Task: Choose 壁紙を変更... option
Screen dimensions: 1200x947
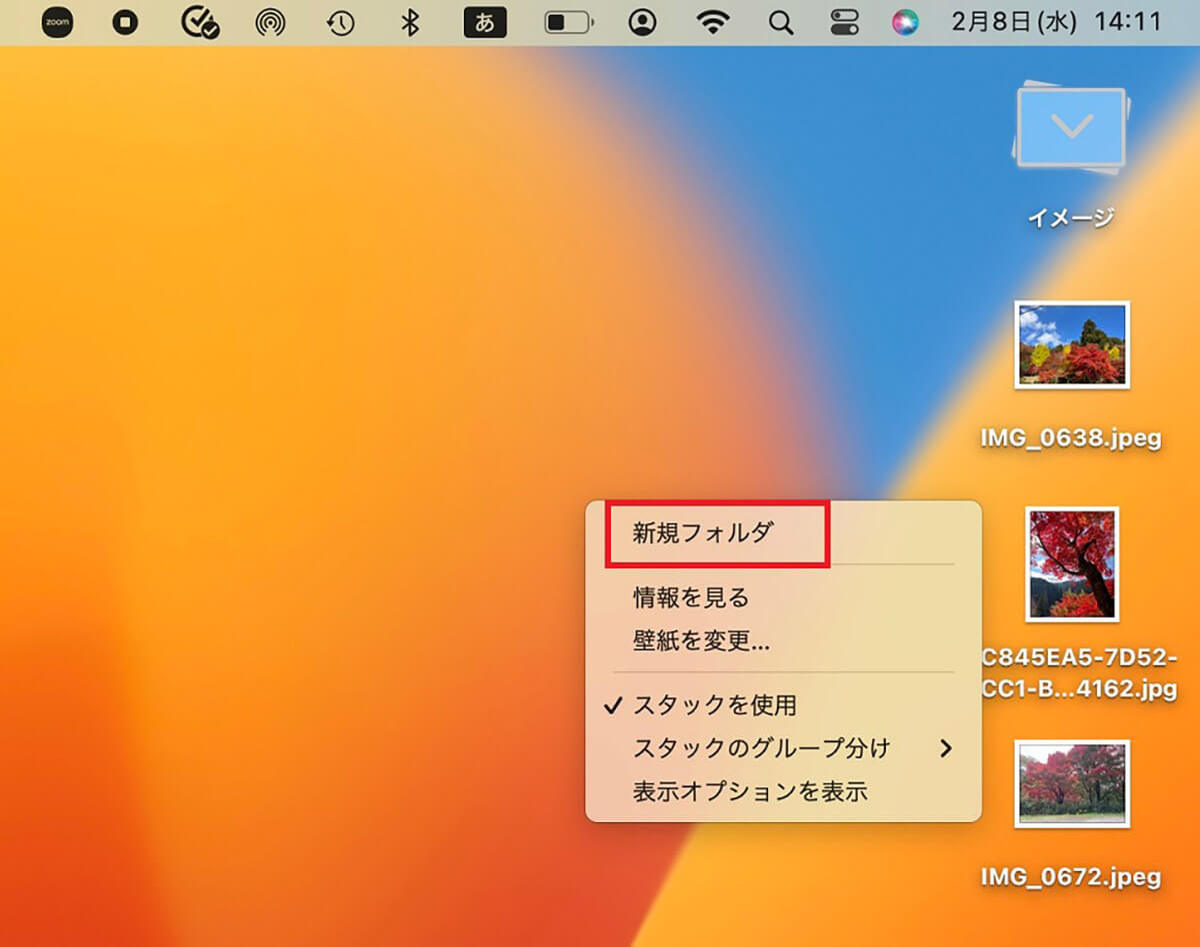Action: (x=782, y=641)
